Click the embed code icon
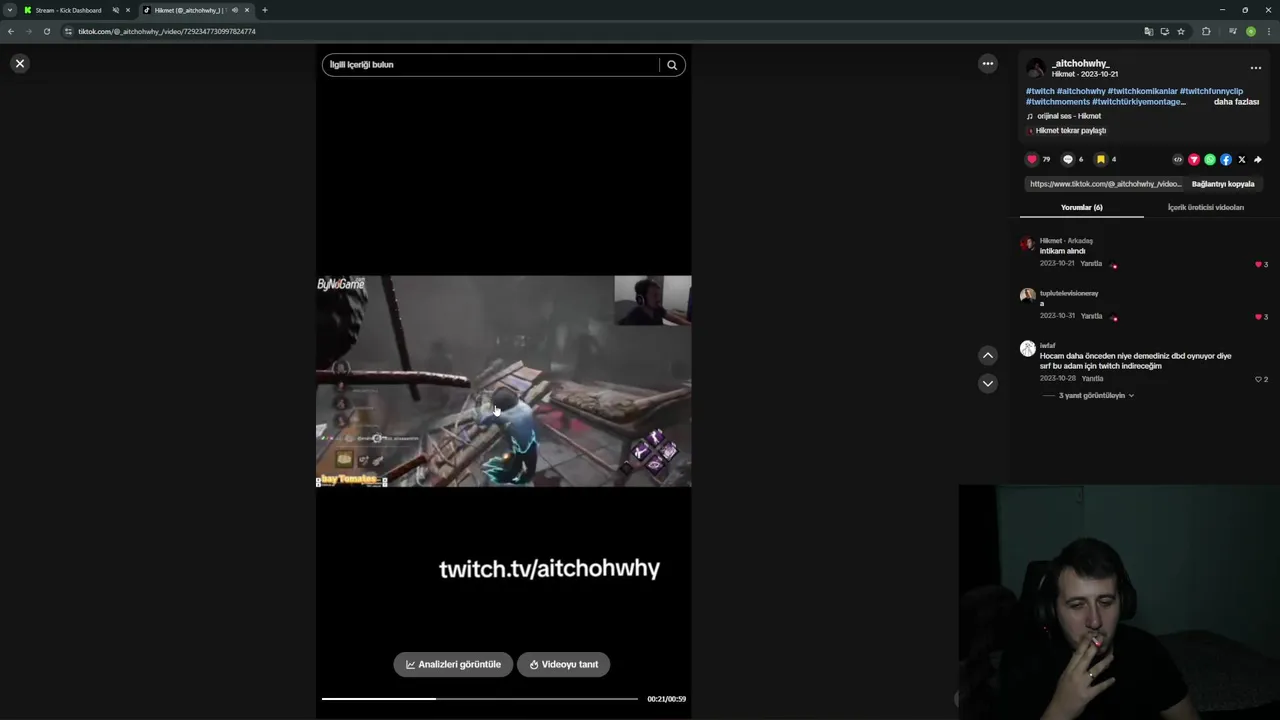 (1178, 159)
